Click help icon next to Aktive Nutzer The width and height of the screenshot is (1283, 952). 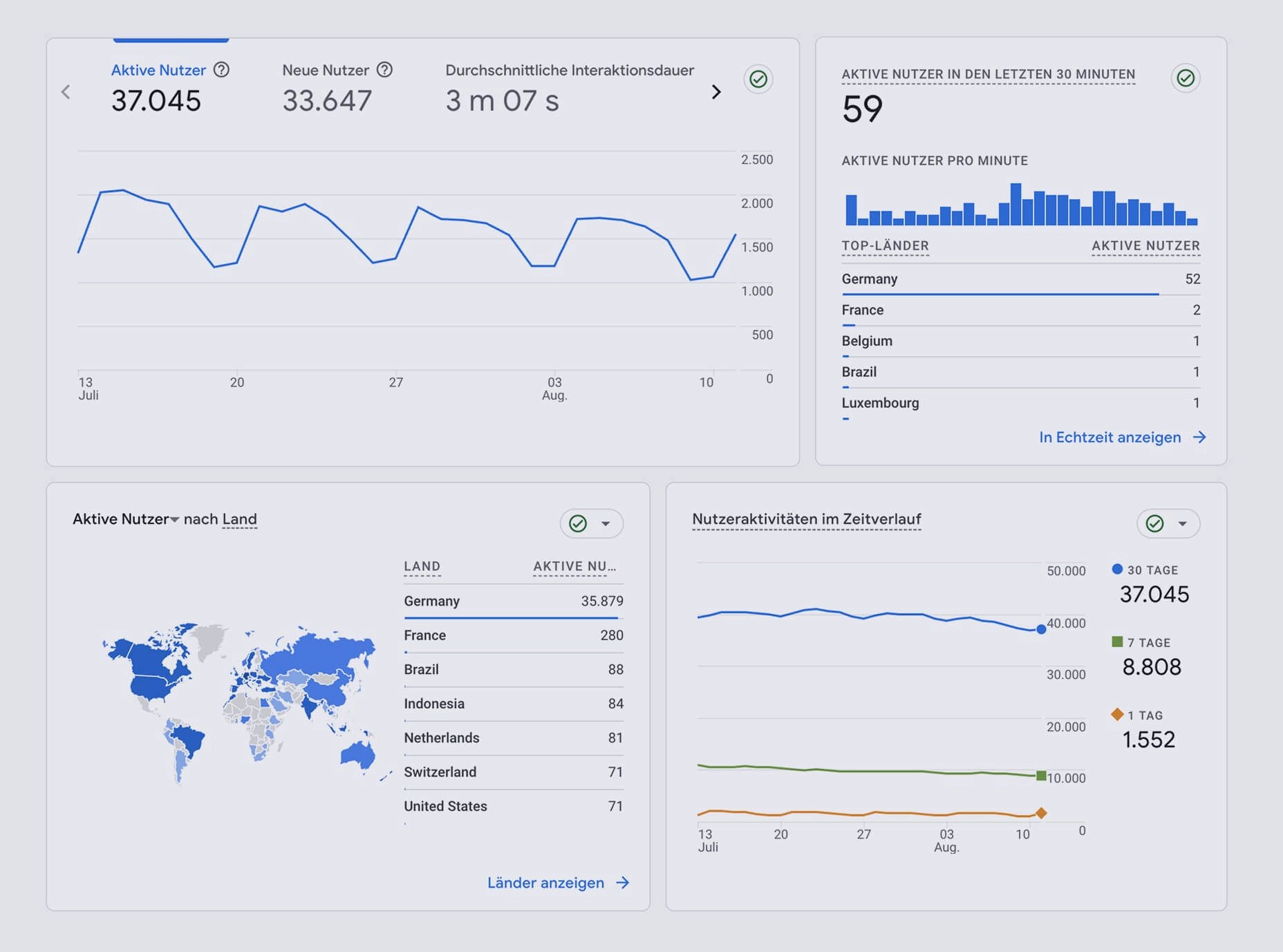point(221,70)
